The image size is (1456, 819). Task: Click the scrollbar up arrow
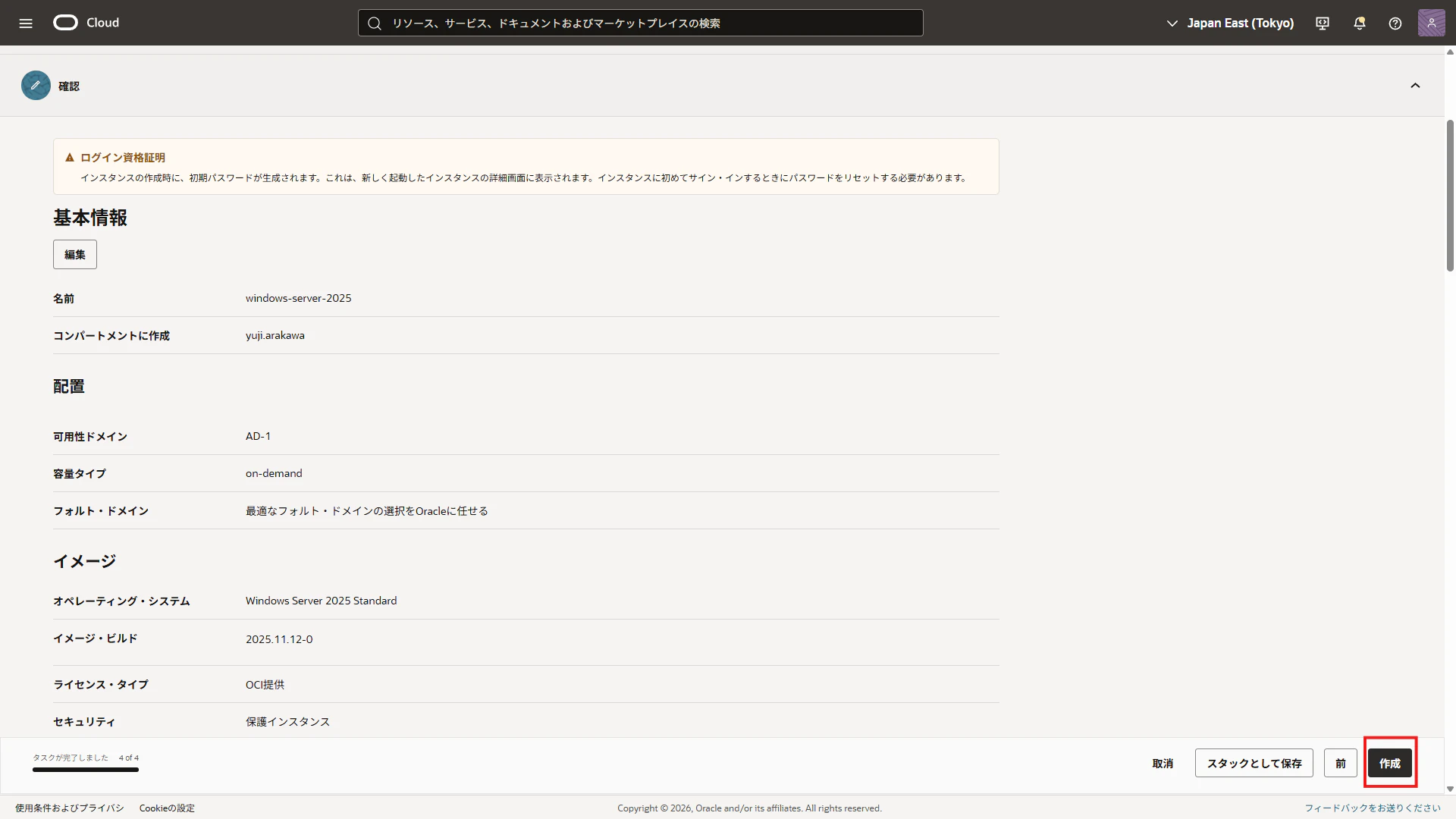coord(1450,52)
